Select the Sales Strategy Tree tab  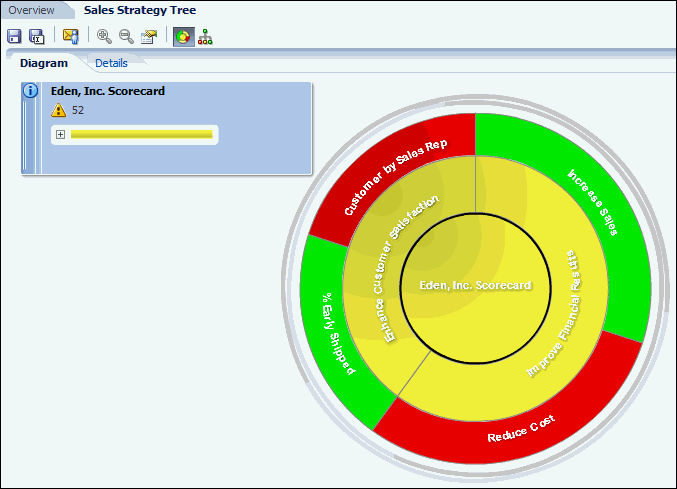coord(140,10)
